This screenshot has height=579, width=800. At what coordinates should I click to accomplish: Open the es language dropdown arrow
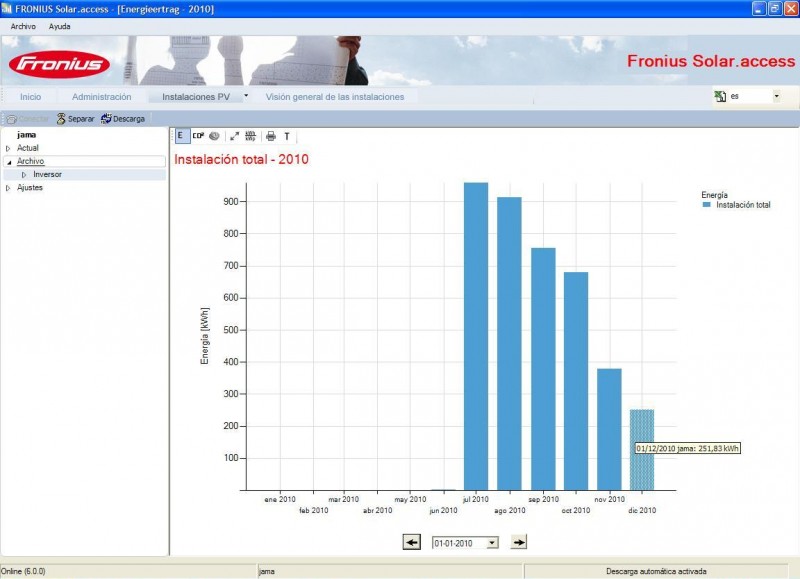coord(777,96)
